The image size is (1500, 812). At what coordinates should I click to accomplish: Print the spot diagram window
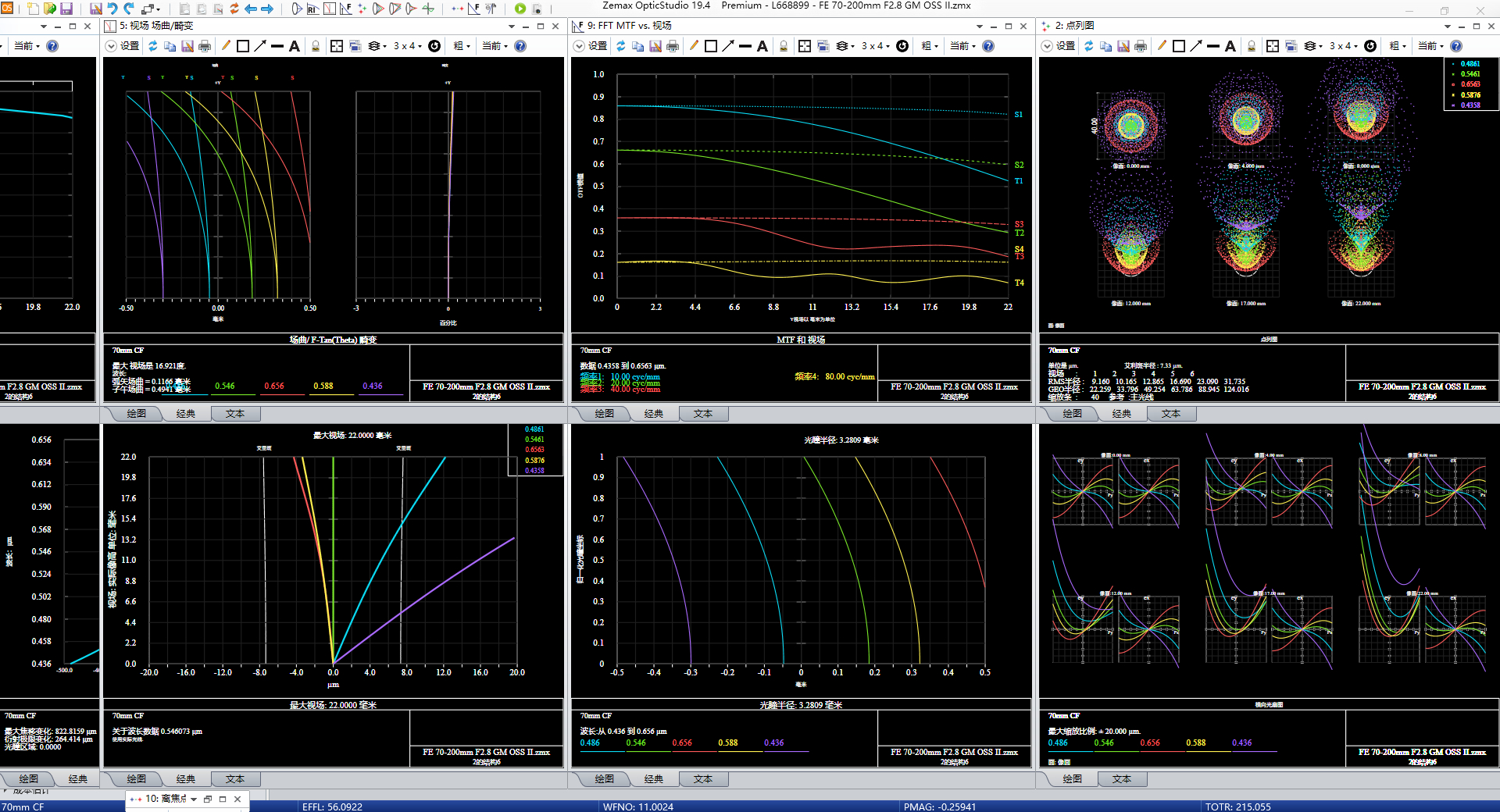point(1141,46)
